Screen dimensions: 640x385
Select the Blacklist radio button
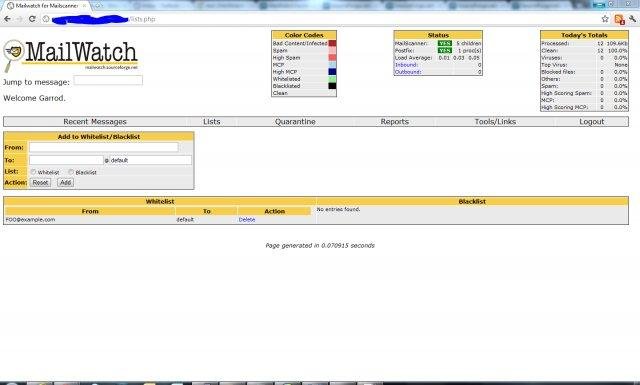pos(71,172)
